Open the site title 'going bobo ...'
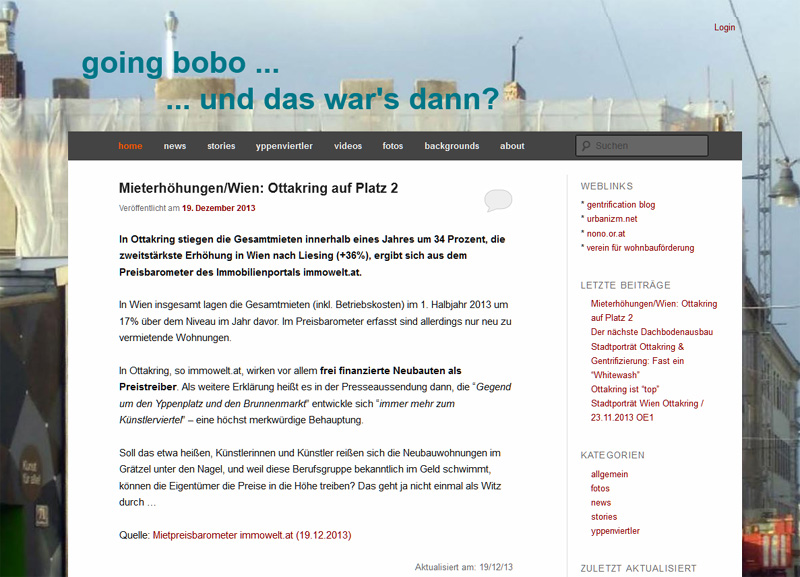This screenshot has height=577, width=800. (181, 63)
